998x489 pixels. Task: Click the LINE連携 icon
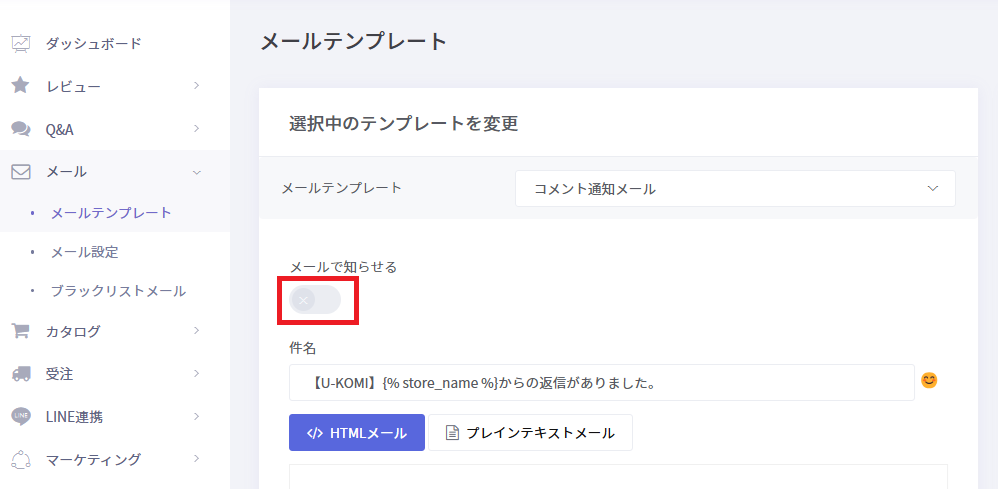tap(21, 416)
